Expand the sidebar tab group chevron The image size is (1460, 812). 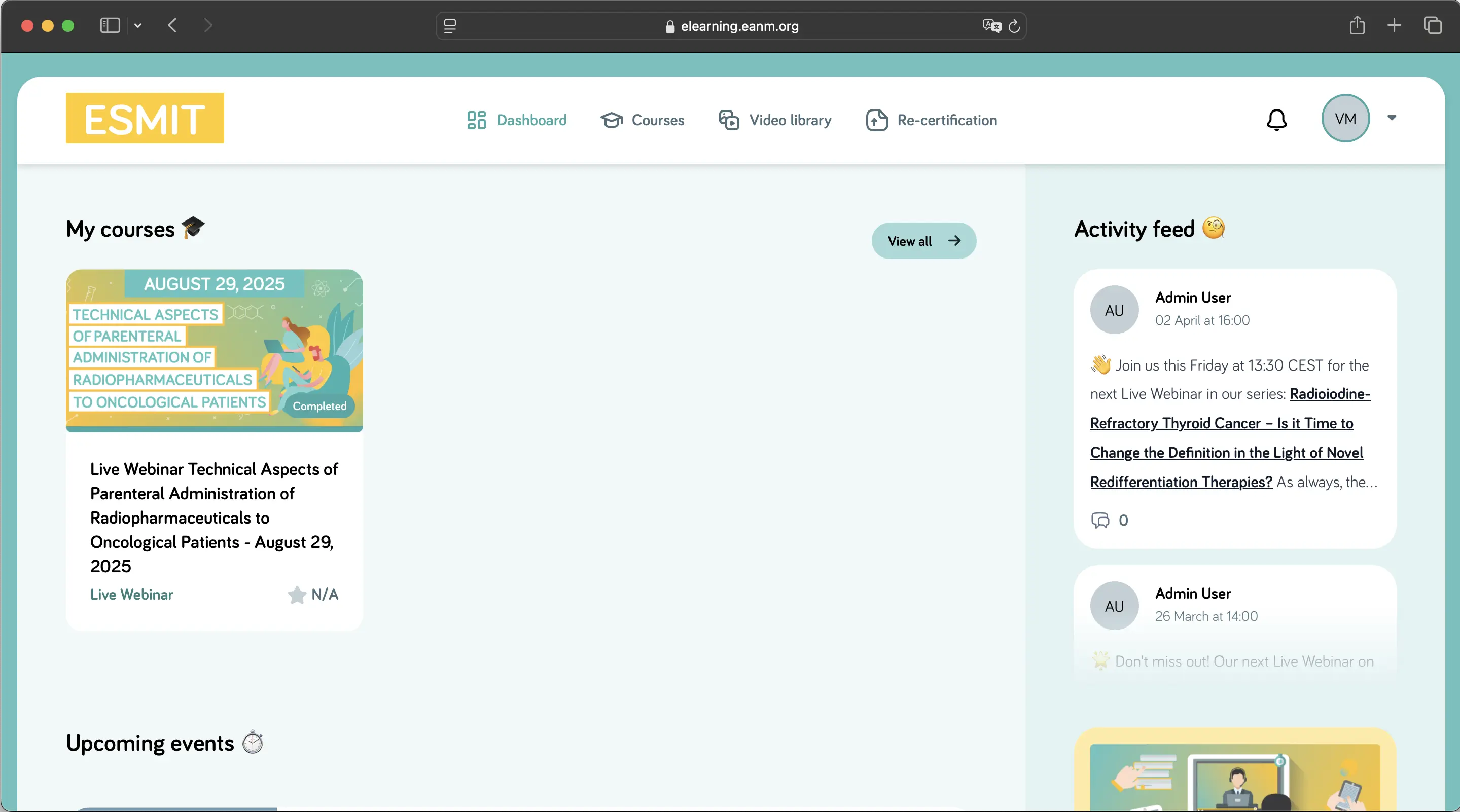pos(138,25)
